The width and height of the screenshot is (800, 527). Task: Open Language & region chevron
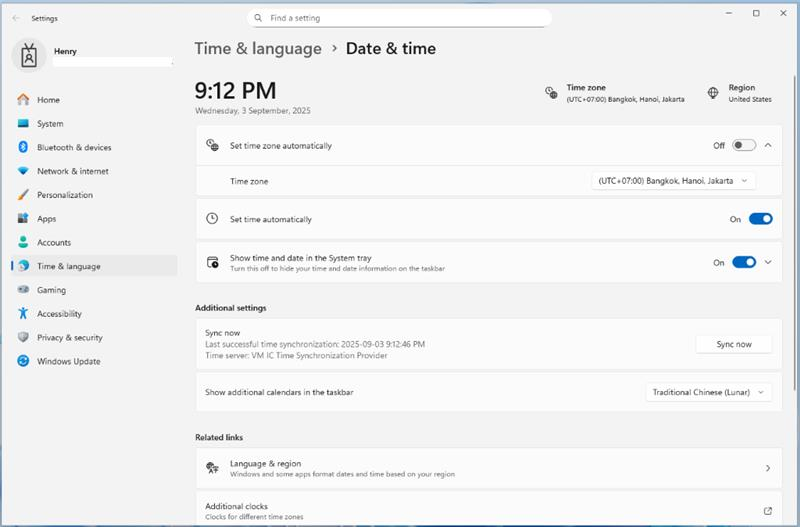[x=768, y=468]
